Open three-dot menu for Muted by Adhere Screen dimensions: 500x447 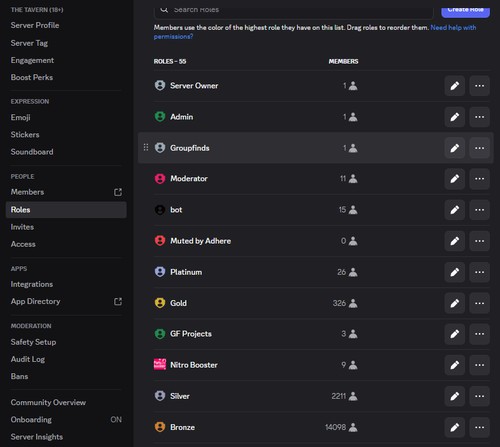point(480,241)
